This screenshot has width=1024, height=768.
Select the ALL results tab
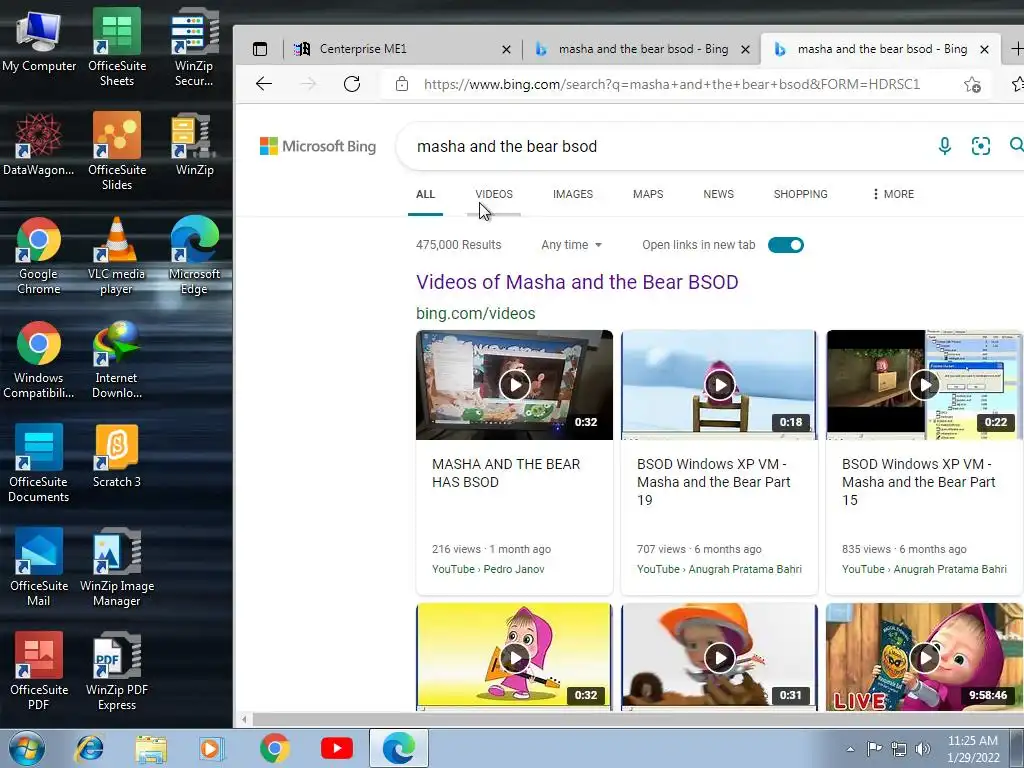425,194
